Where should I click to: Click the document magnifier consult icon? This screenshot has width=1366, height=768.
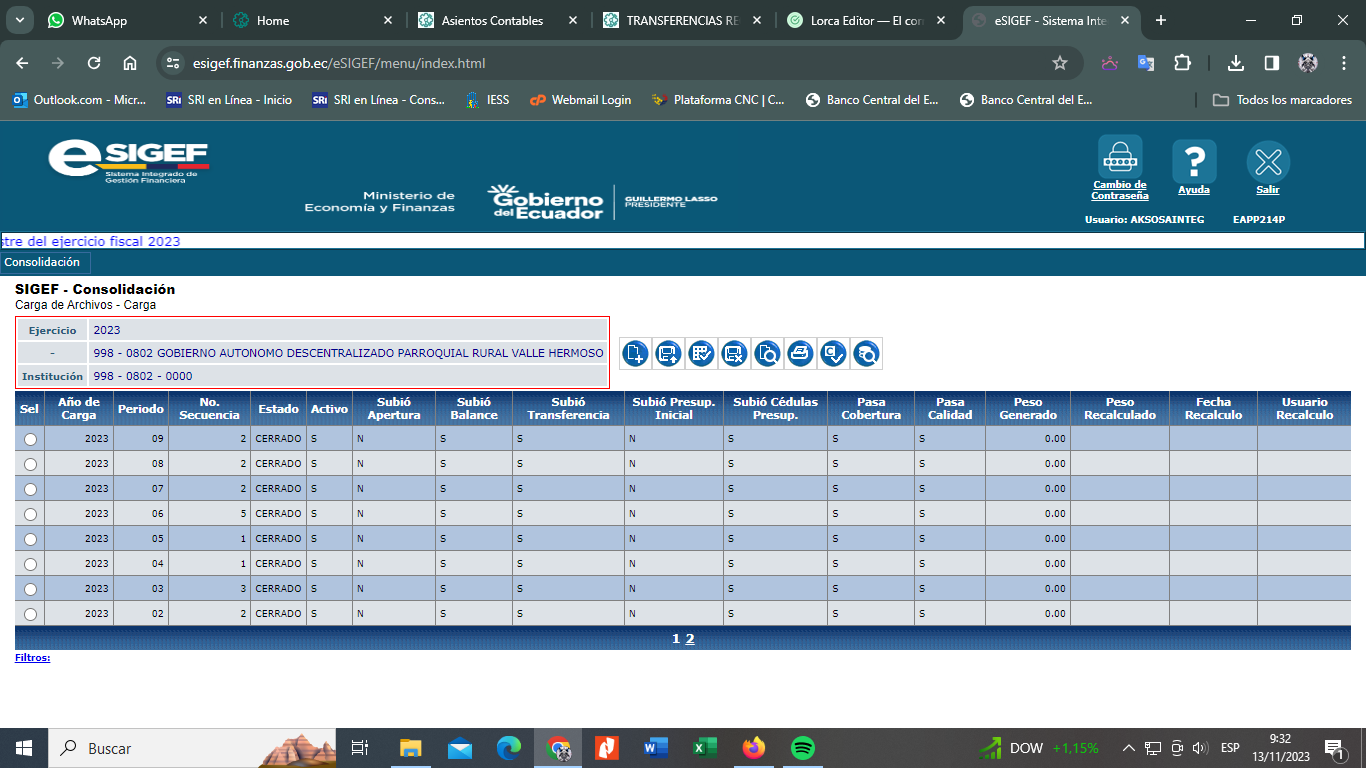768,353
